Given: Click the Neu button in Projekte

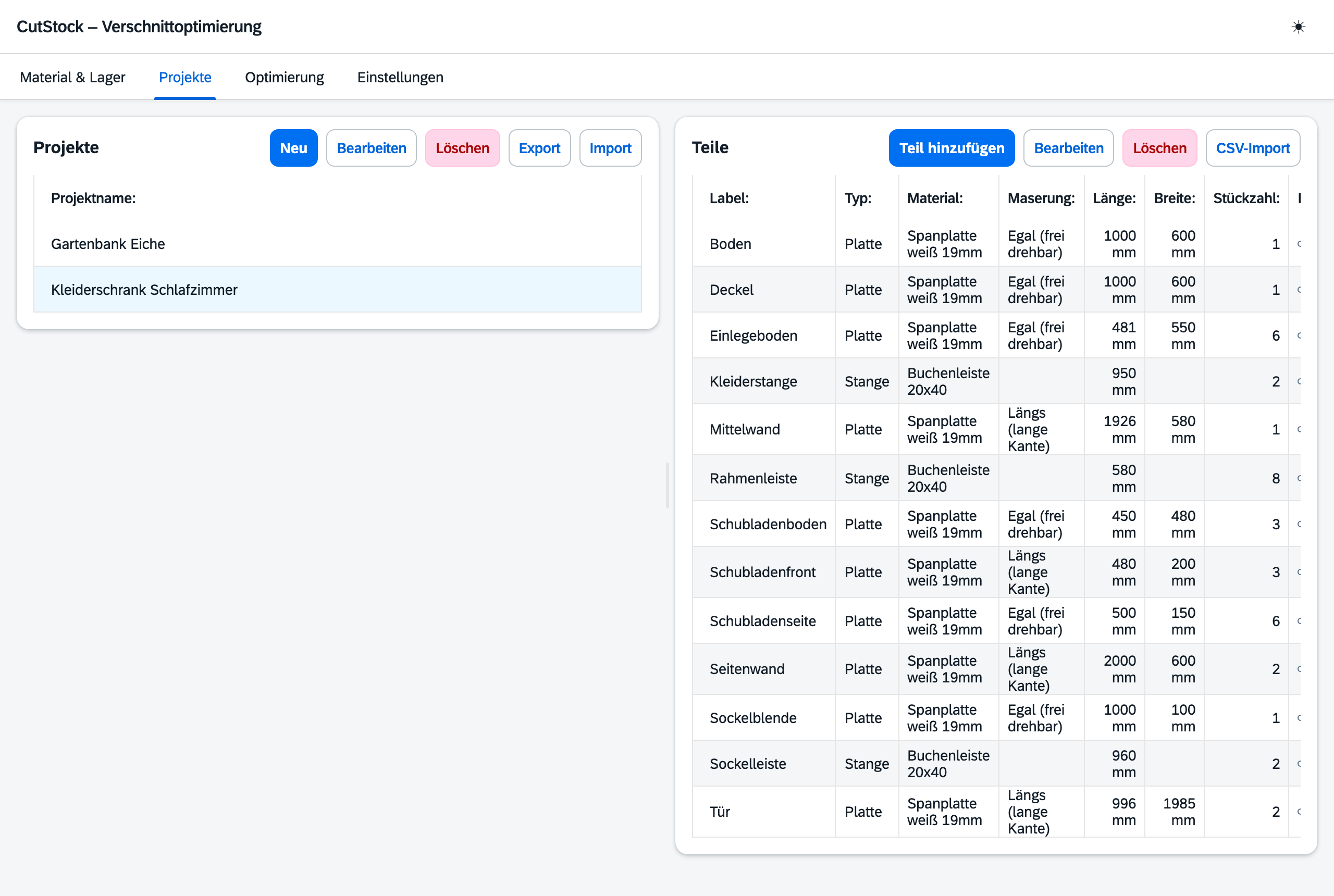Looking at the screenshot, I should click(x=293, y=148).
